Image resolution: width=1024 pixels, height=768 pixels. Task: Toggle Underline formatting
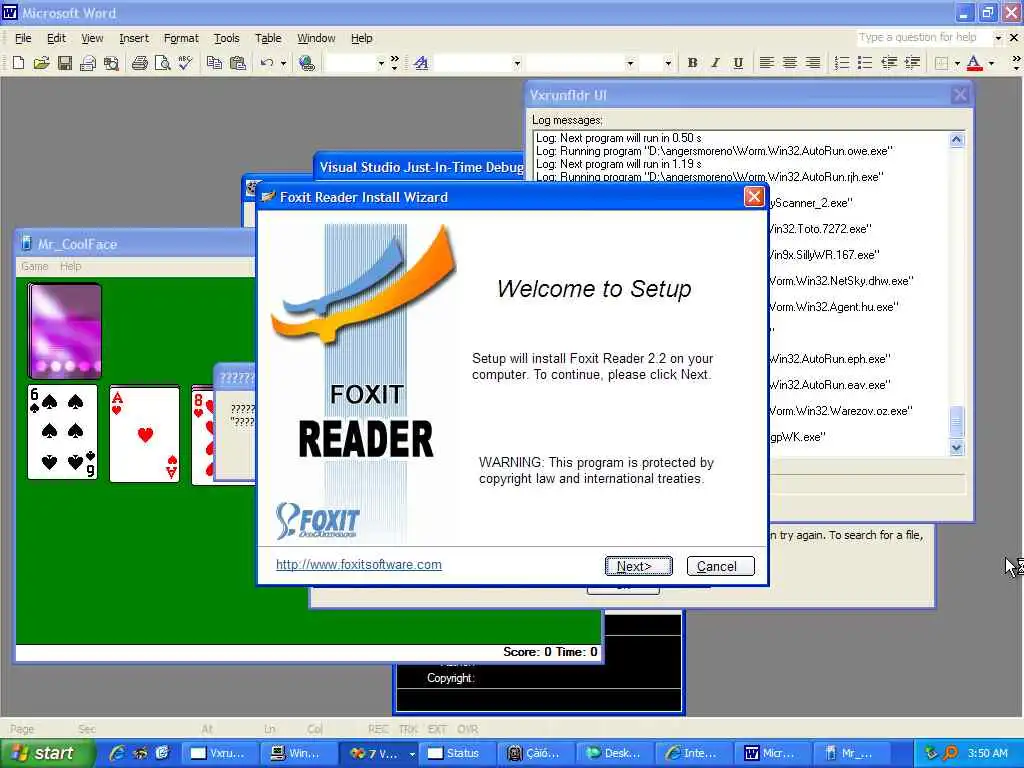[x=738, y=63]
